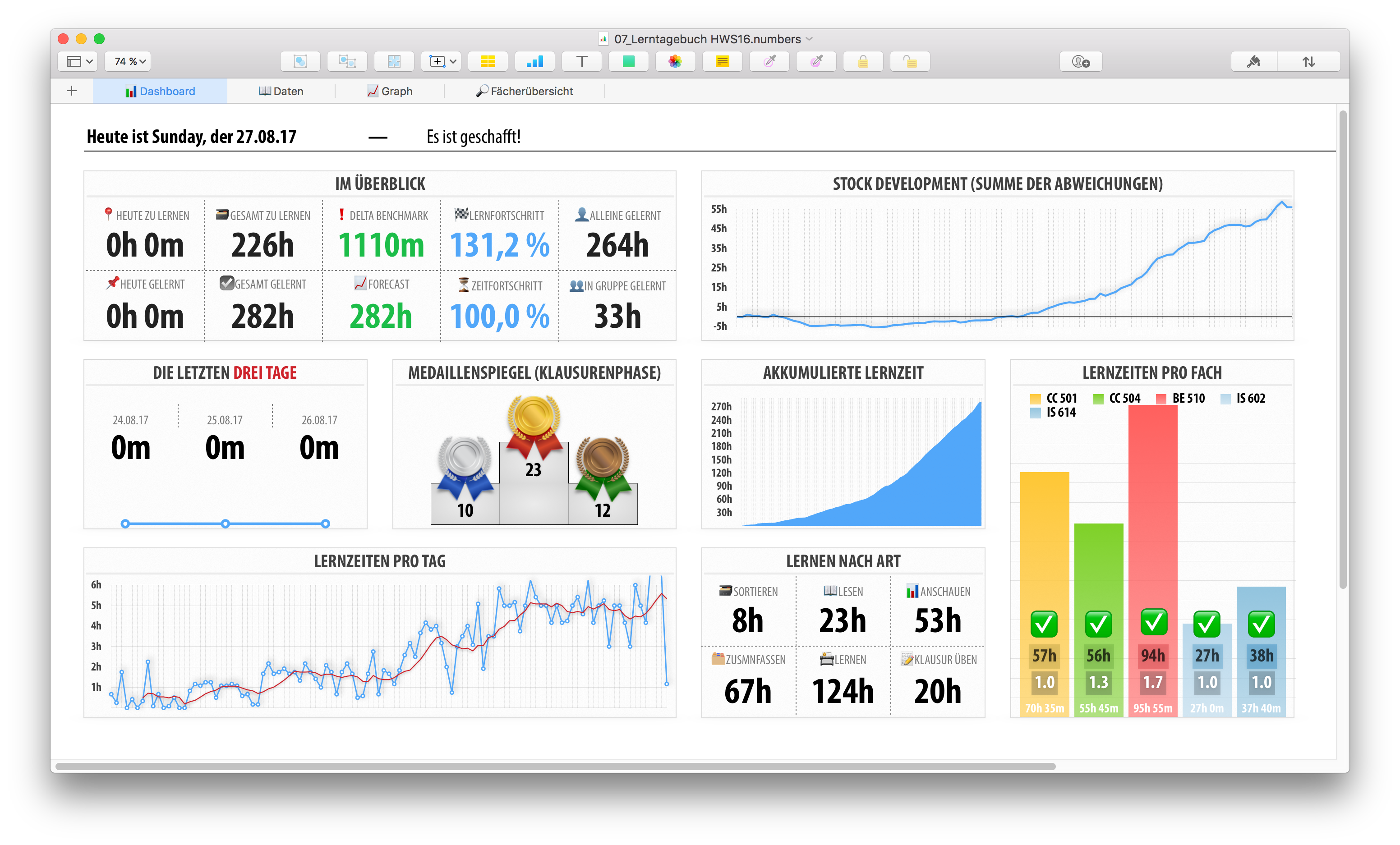Click the BE 510 green checkmark

[x=1153, y=622]
